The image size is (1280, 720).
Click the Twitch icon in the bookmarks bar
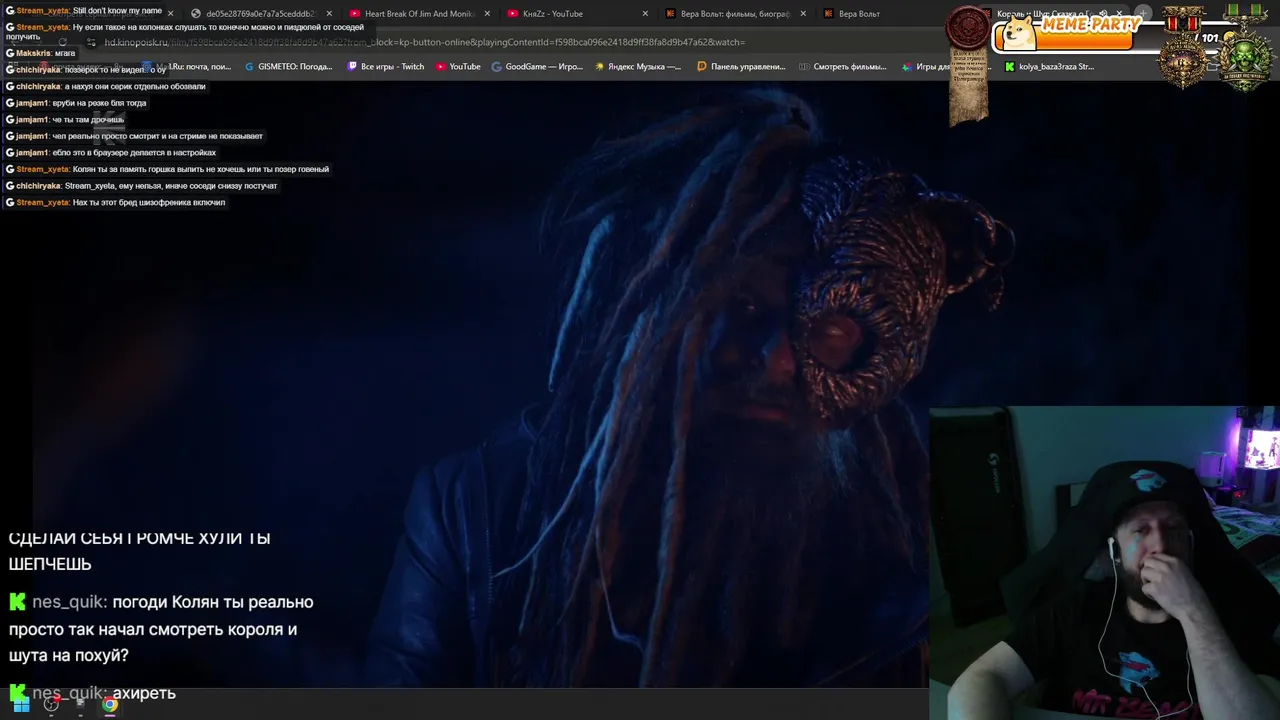352,67
